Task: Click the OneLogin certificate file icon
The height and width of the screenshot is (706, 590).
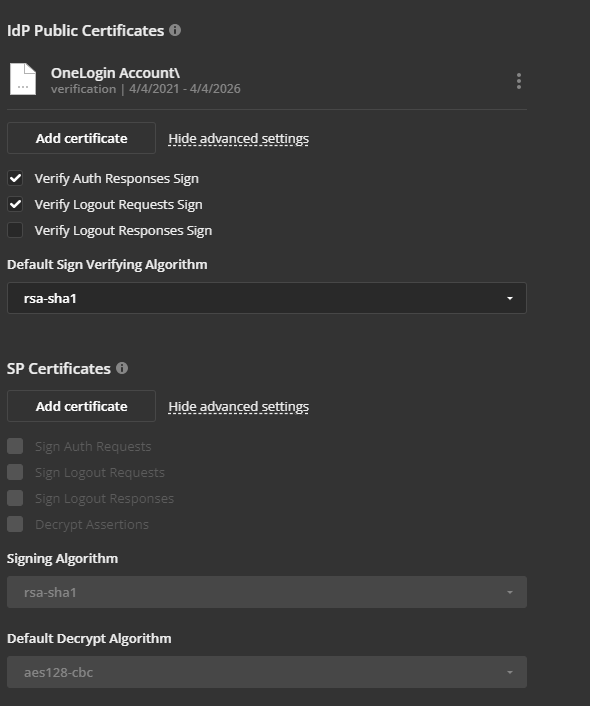Action: [x=23, y=79]
